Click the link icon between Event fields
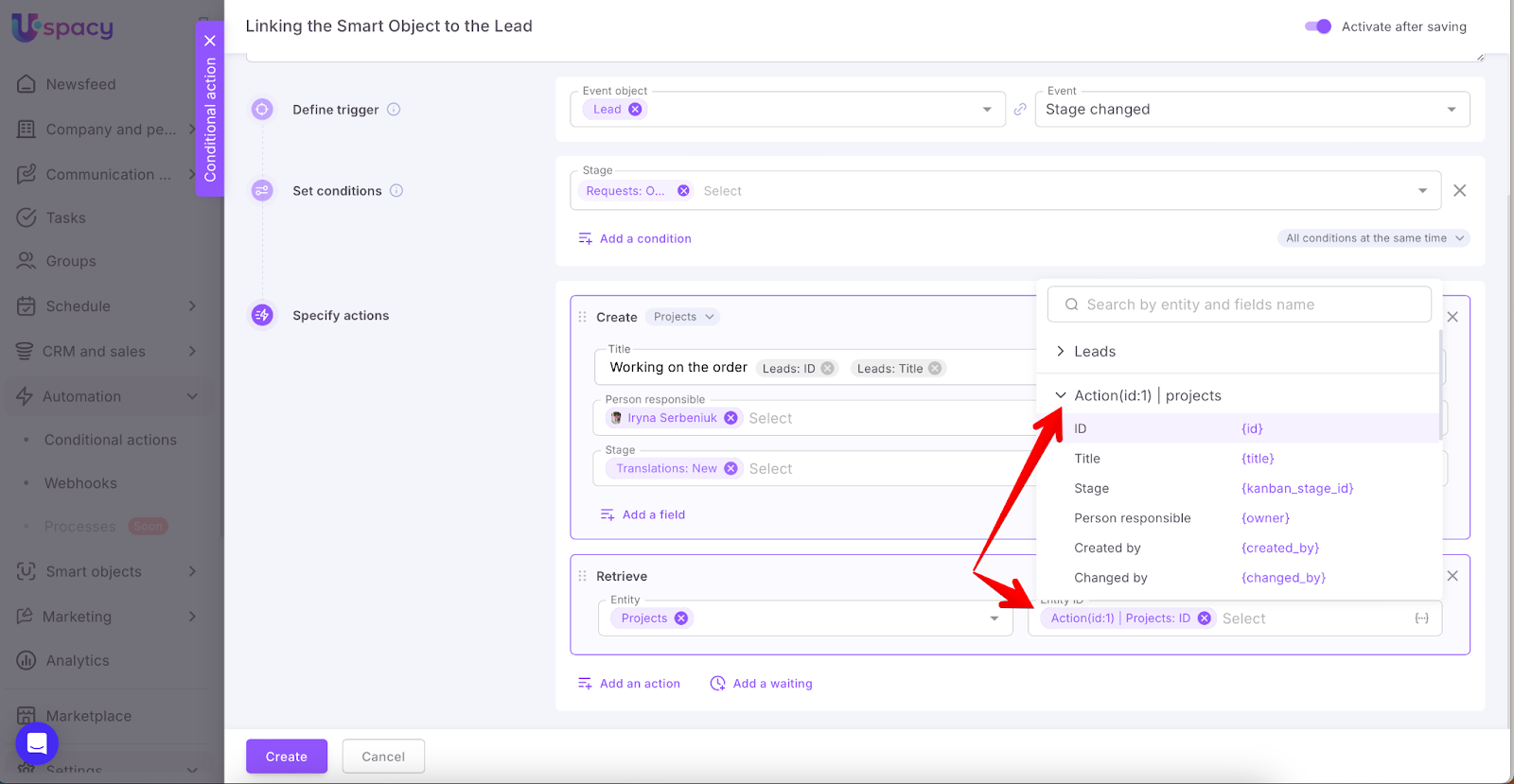 (1020, 110)
